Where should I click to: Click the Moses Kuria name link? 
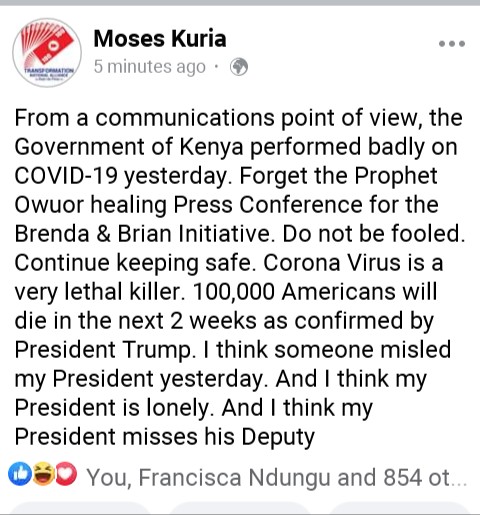pyautogui.click(x=160, y=39)
